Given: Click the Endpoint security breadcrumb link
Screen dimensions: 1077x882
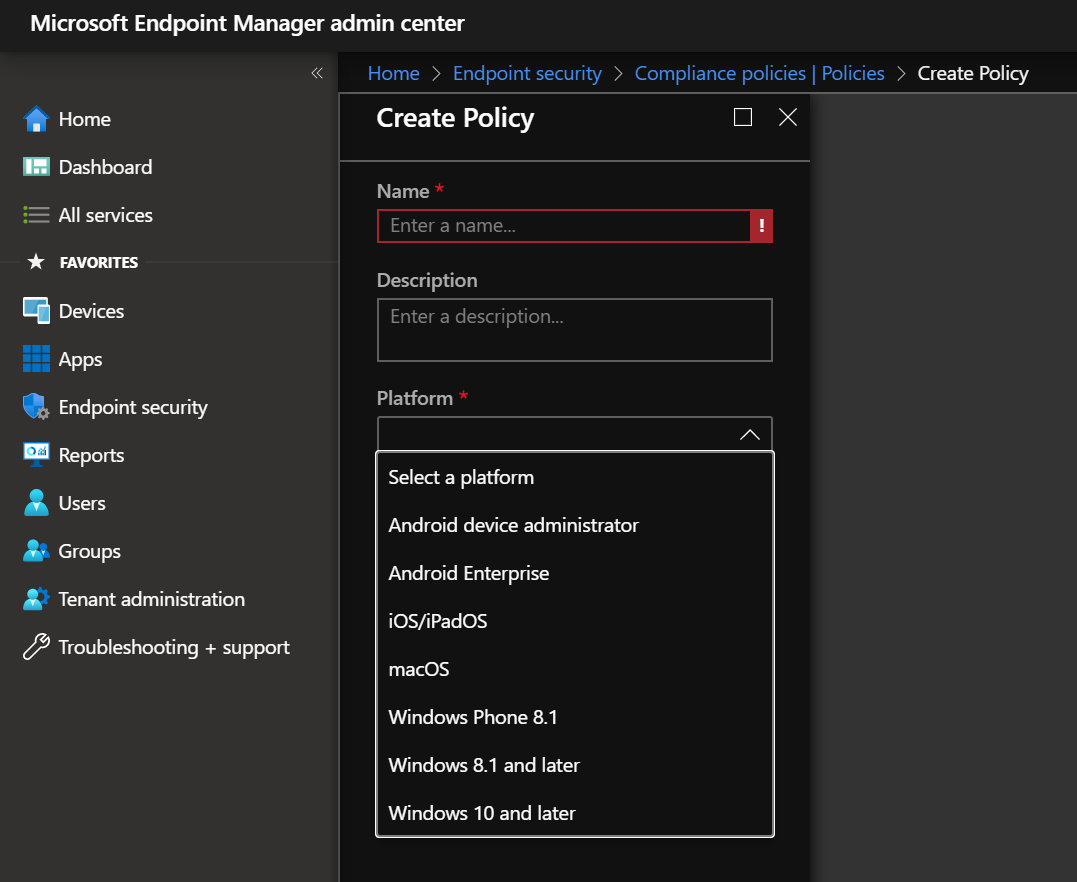Looking at the screenshot, I should coord(527,73).
